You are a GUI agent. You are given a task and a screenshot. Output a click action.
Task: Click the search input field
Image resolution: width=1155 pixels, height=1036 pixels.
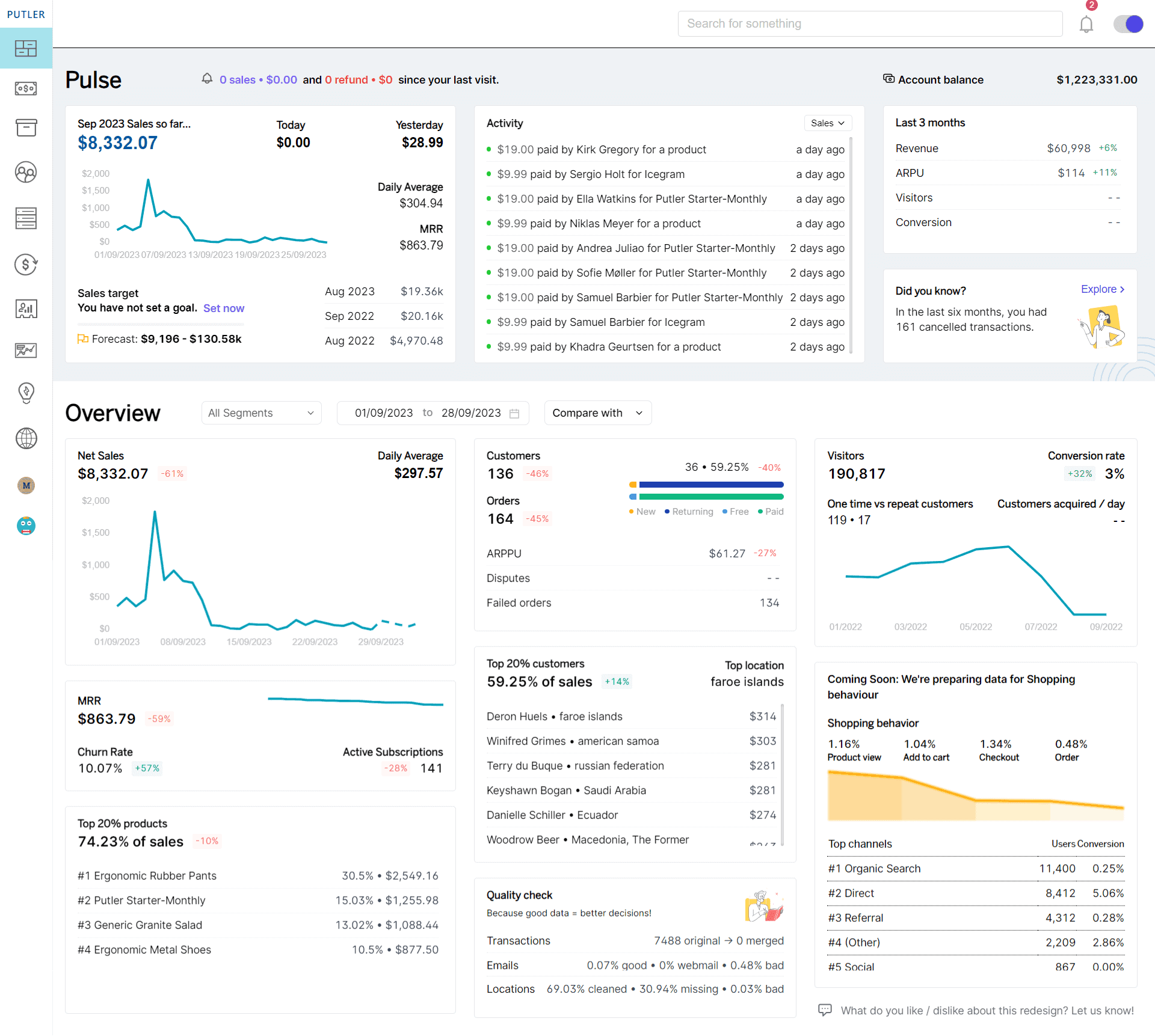(870, 22)
